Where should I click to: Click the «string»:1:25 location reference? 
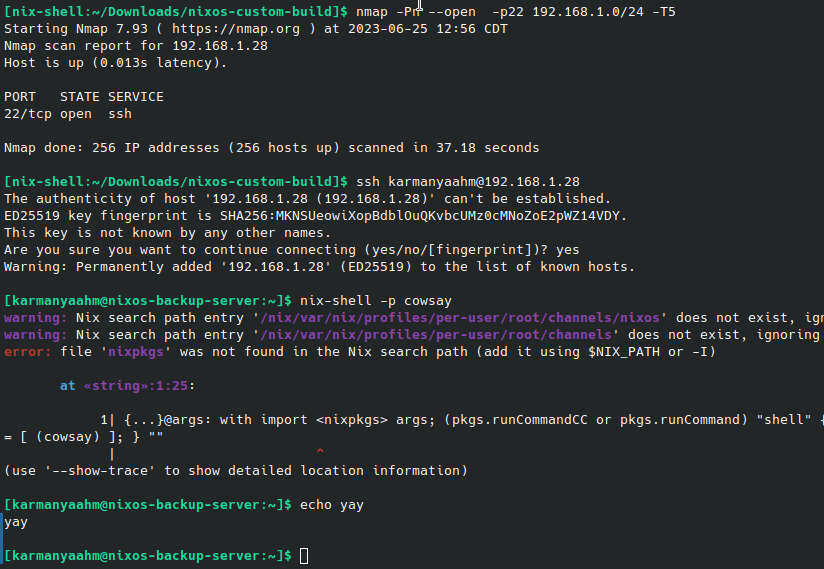pos(139,385)
